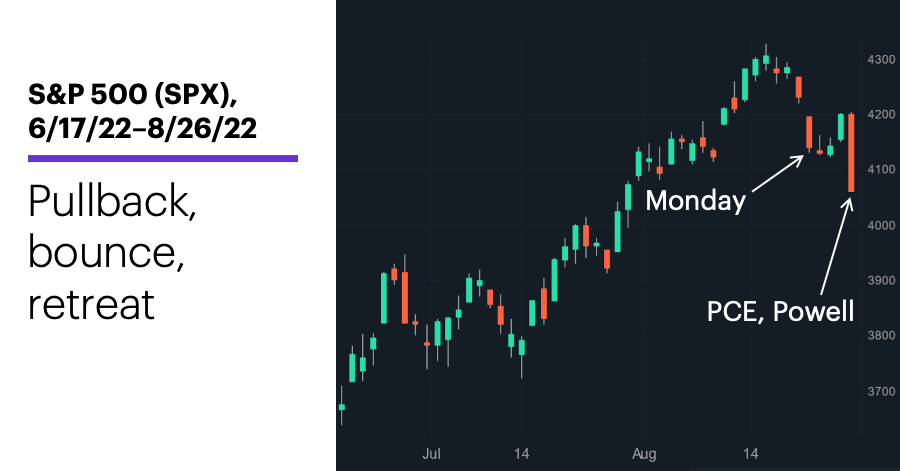Click the arrow pointing from Monday label

click(x=778, y=173)
